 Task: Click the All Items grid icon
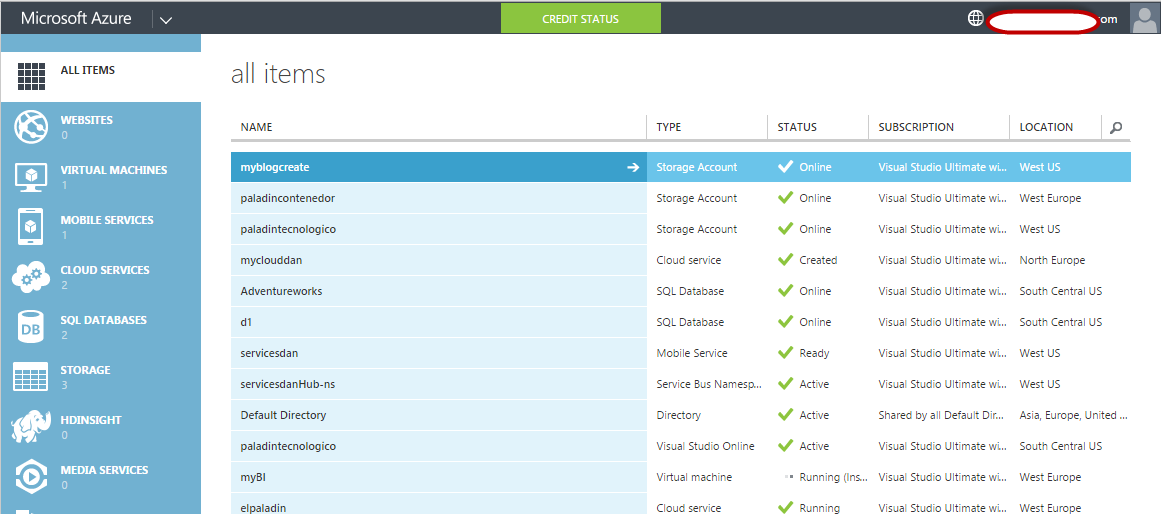coord(32,77)
